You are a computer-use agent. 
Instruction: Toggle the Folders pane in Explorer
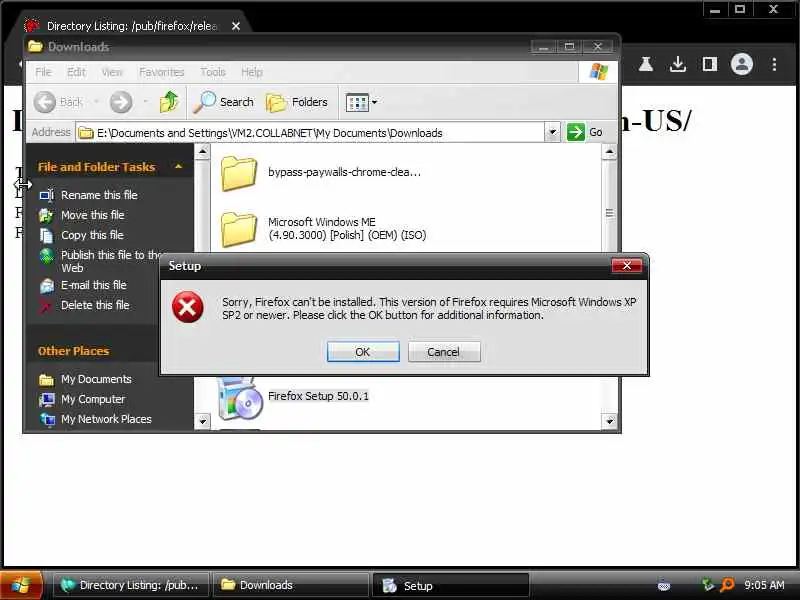tap(297, 102)
